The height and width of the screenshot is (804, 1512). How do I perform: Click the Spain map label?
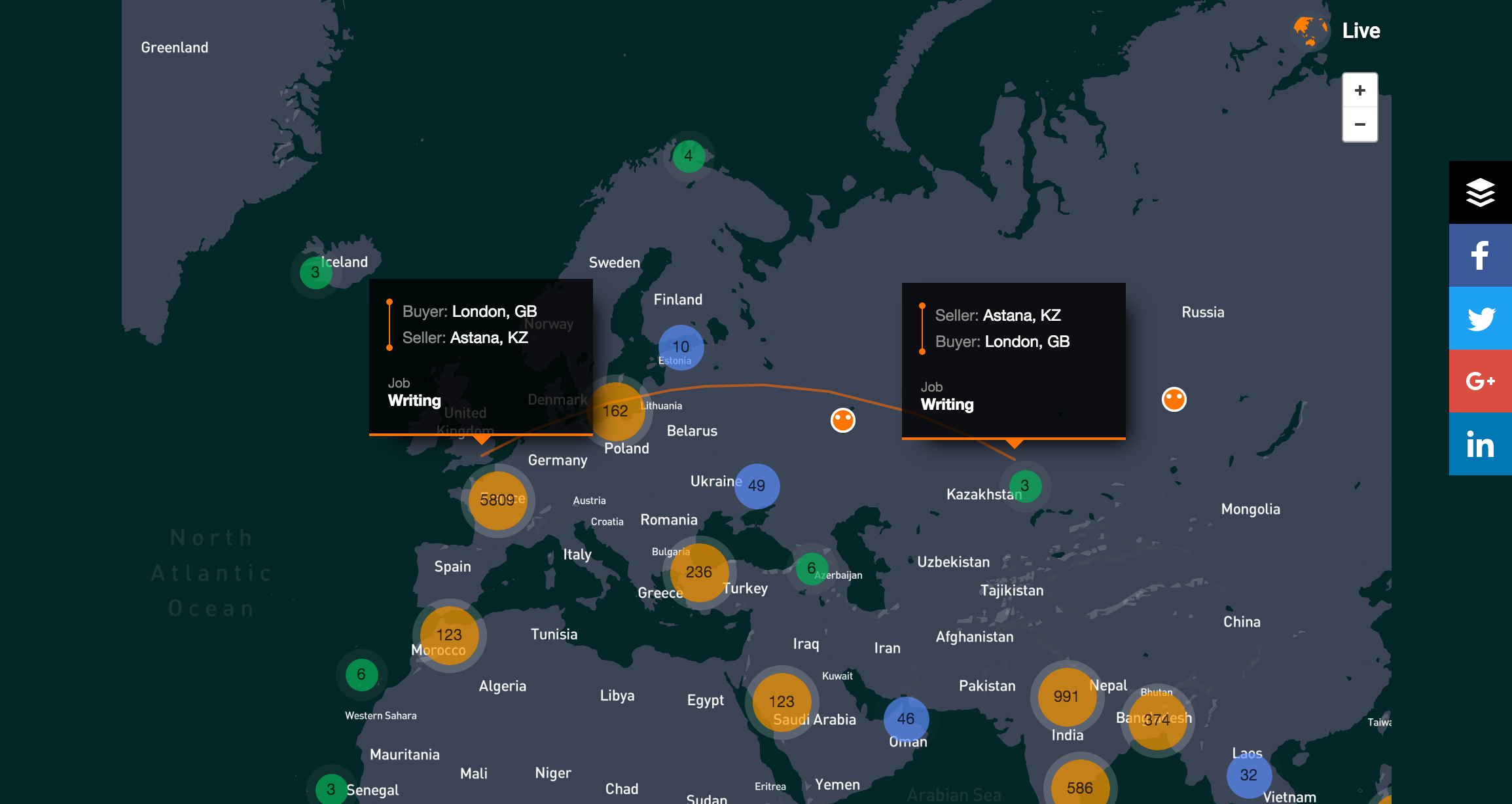pos(453,567)
